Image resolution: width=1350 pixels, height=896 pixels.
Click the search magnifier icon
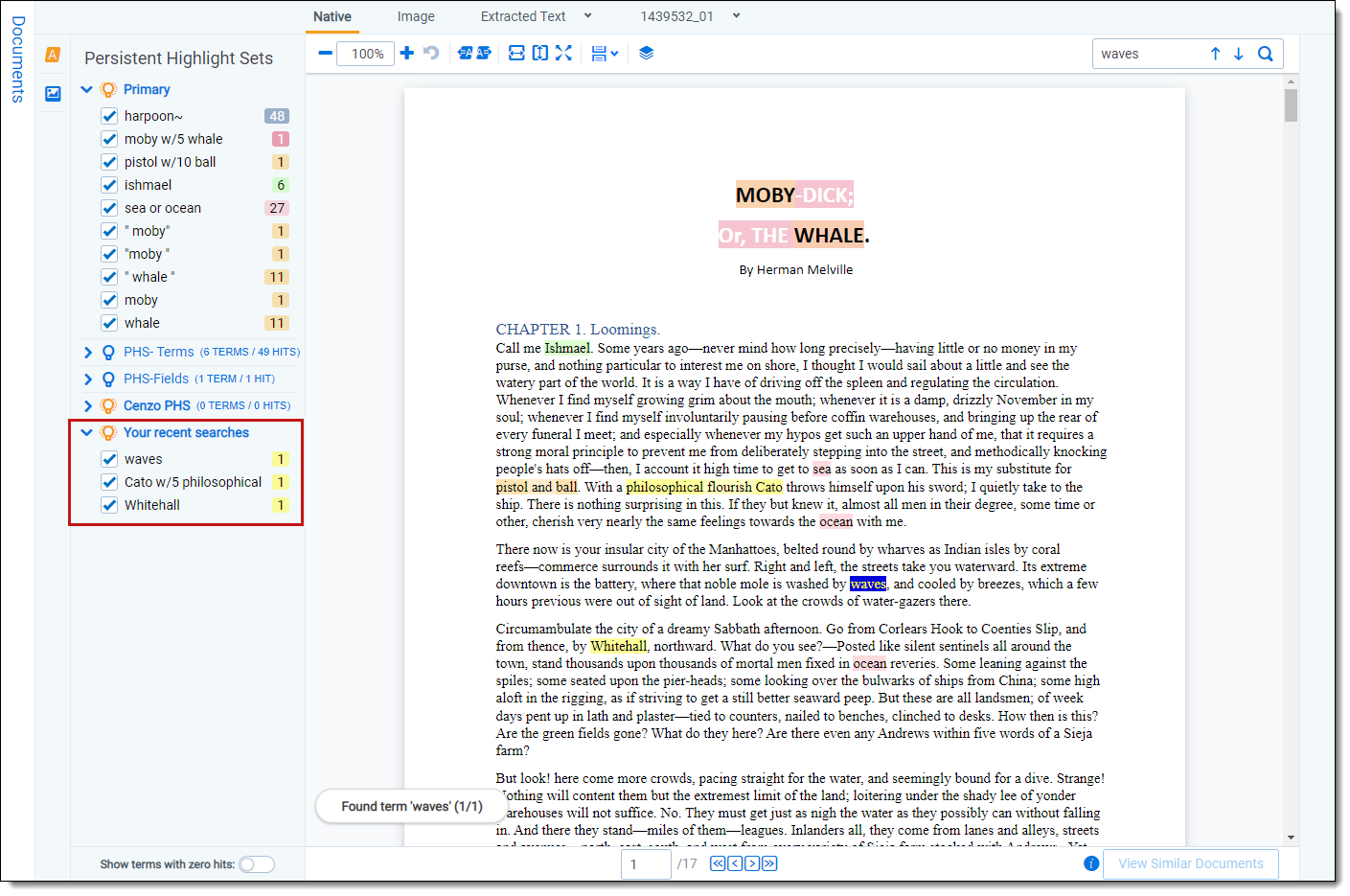pyautogui.click(x=1265, y=54)
